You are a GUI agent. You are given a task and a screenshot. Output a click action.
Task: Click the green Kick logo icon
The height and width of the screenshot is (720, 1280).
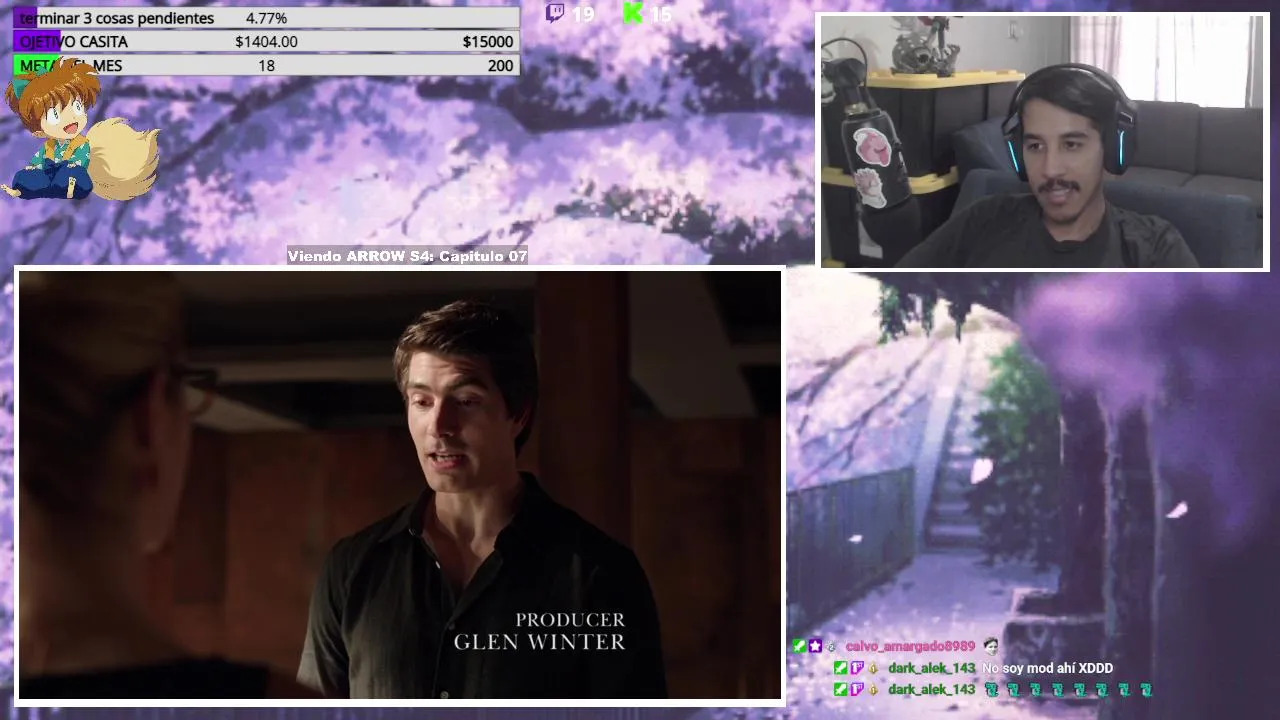[x=632, y=13]
